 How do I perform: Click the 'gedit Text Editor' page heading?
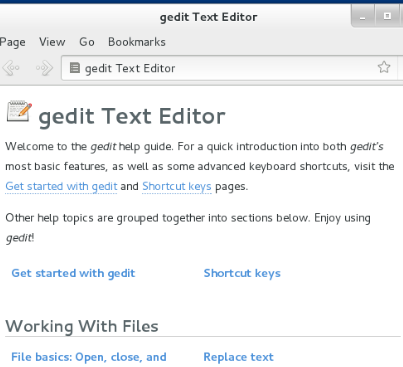(x=132, y=116)
